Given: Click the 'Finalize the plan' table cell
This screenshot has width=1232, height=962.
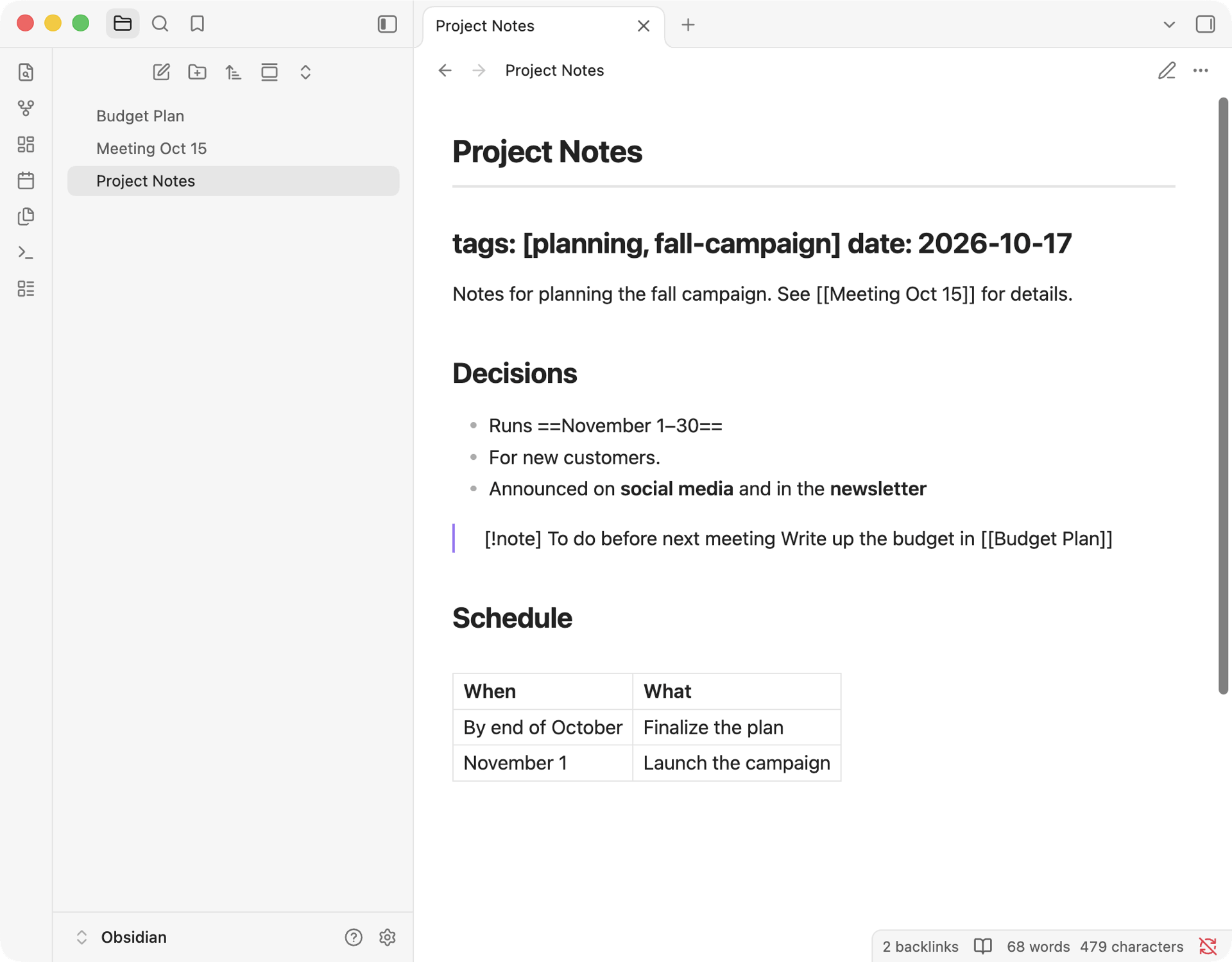Looking at the screenshot, I should click(737, 727).
